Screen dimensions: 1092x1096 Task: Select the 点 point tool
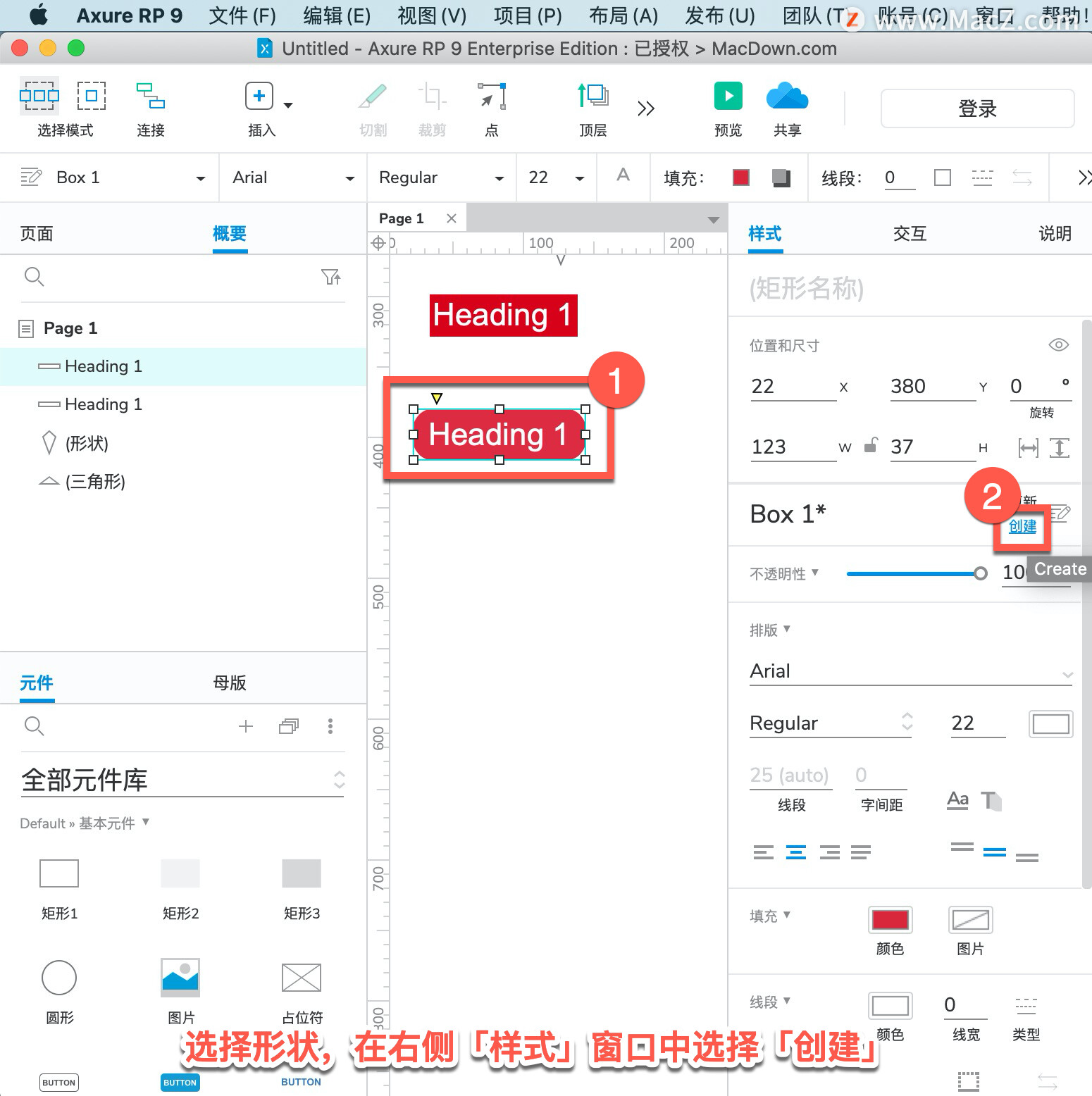[x=492, y=96]
